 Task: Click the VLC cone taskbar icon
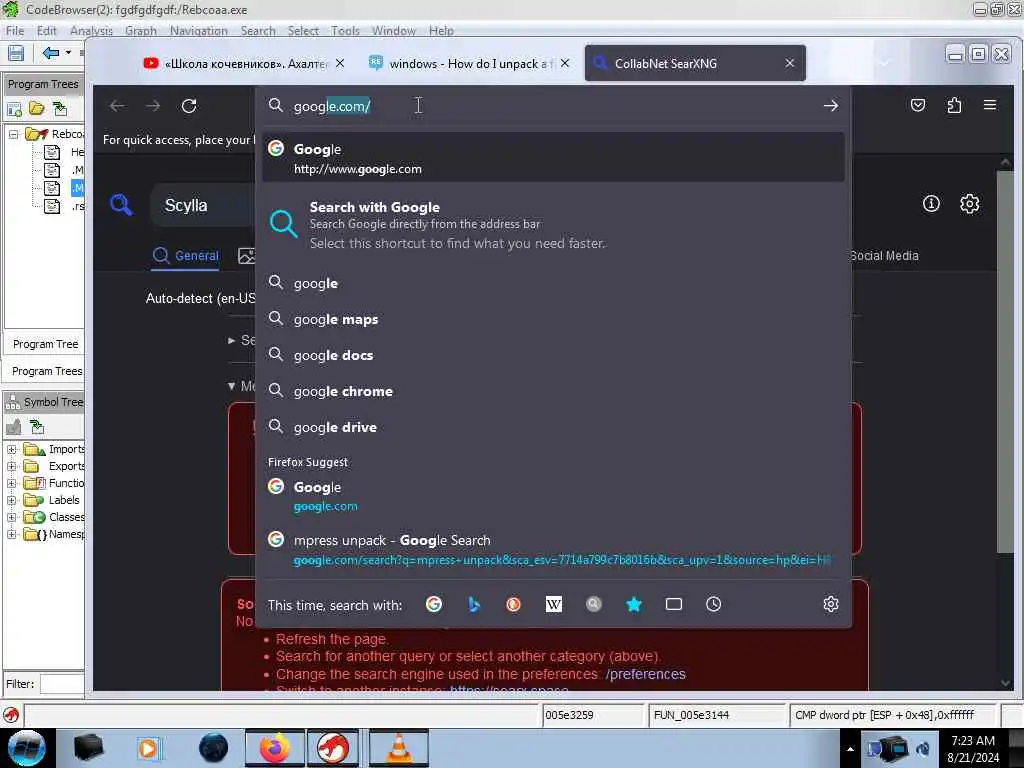398,748
